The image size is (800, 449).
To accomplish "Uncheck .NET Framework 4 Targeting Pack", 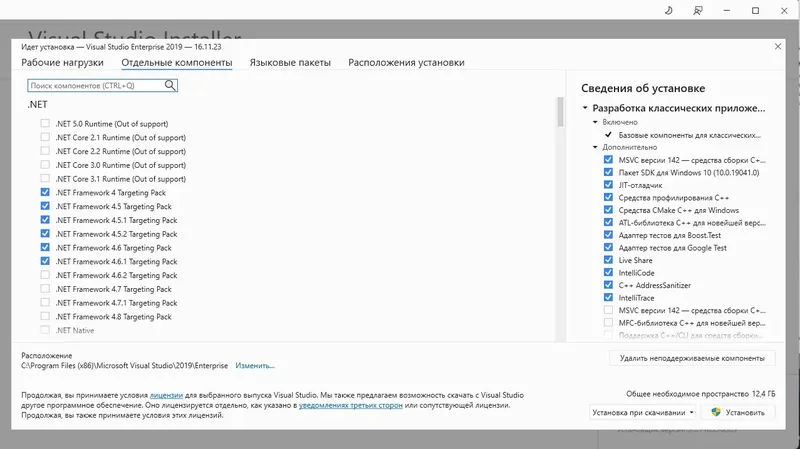I will click(x=45, y=192).
